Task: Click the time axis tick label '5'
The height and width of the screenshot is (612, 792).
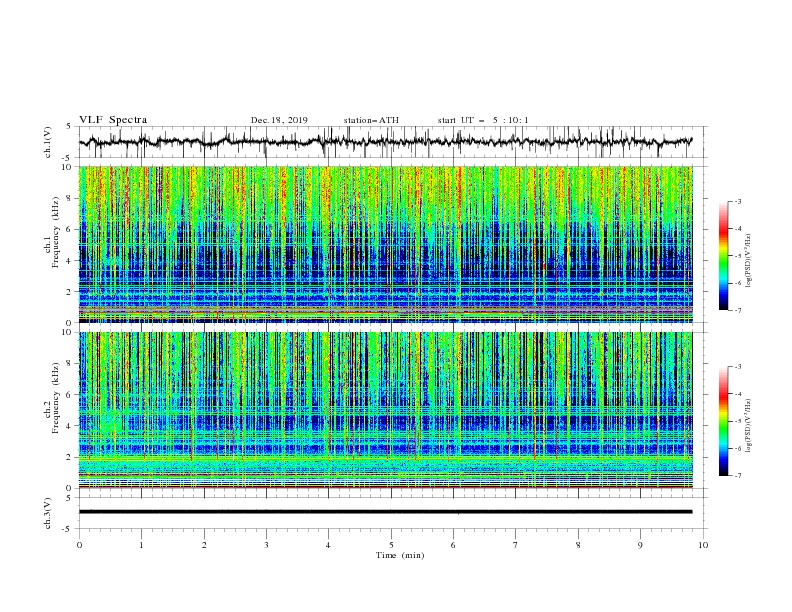Action: click(391, 545)
